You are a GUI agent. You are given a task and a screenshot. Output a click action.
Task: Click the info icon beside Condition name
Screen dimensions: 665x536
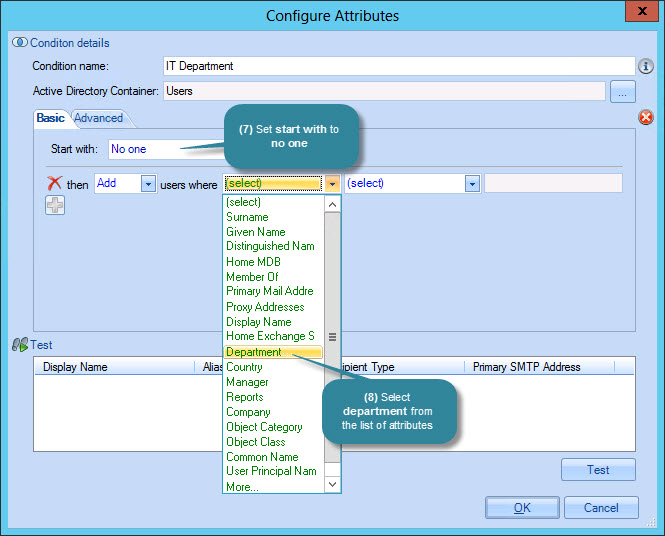click(x=645, y=66)
